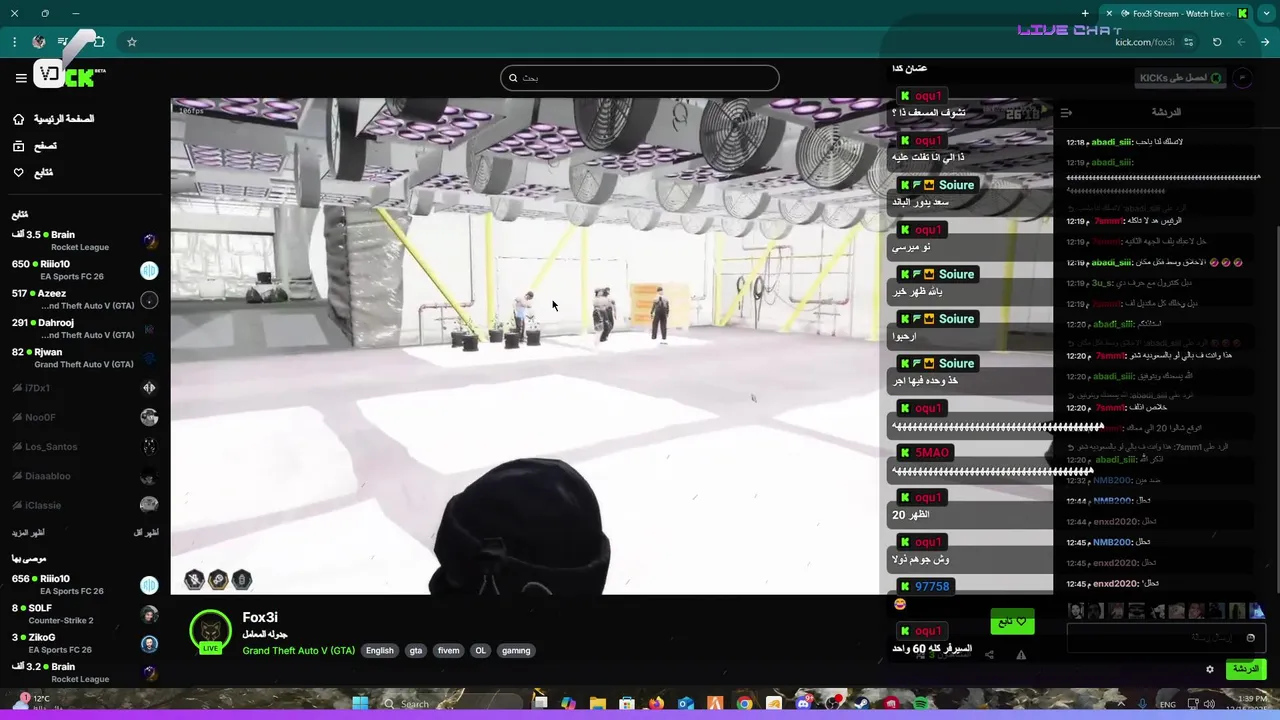
Task: Select the gta tag
Action: 416,651
